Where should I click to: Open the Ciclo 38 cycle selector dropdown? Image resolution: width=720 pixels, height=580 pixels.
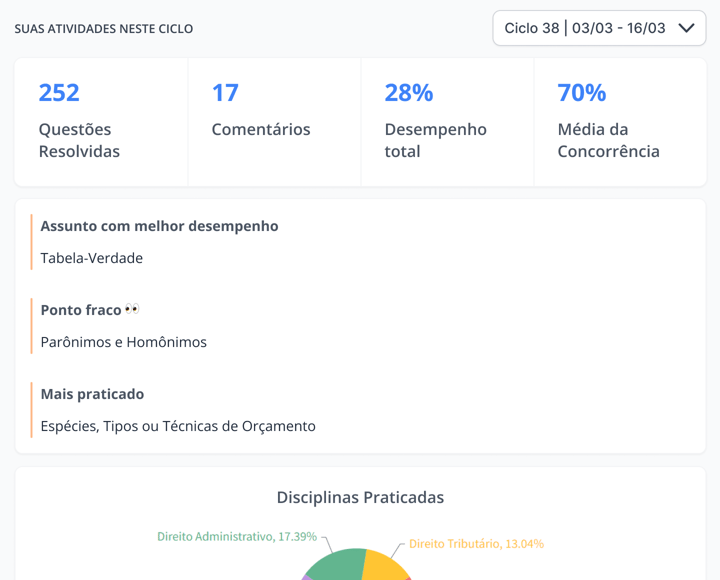point(598,28)
